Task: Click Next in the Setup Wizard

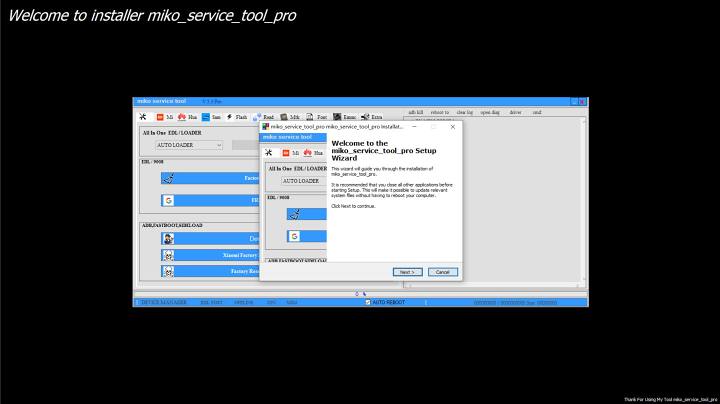Action: click(406, 271)
